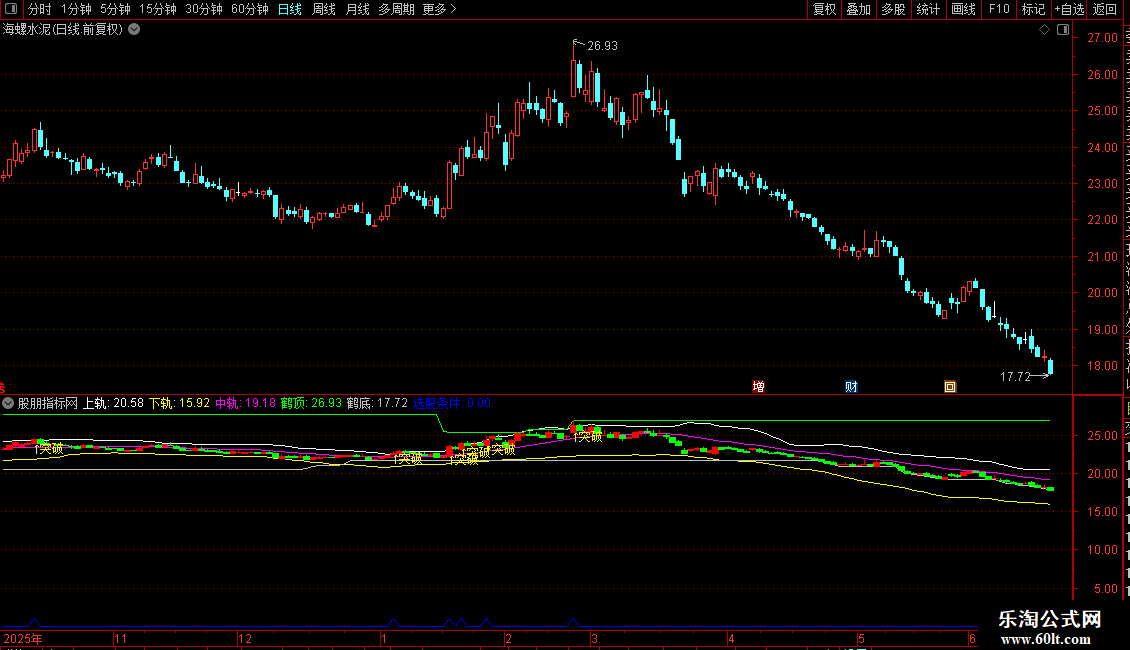Click the 鹤顶: 26.93 value
1130x650 pixels.
[x=311, y=404]
